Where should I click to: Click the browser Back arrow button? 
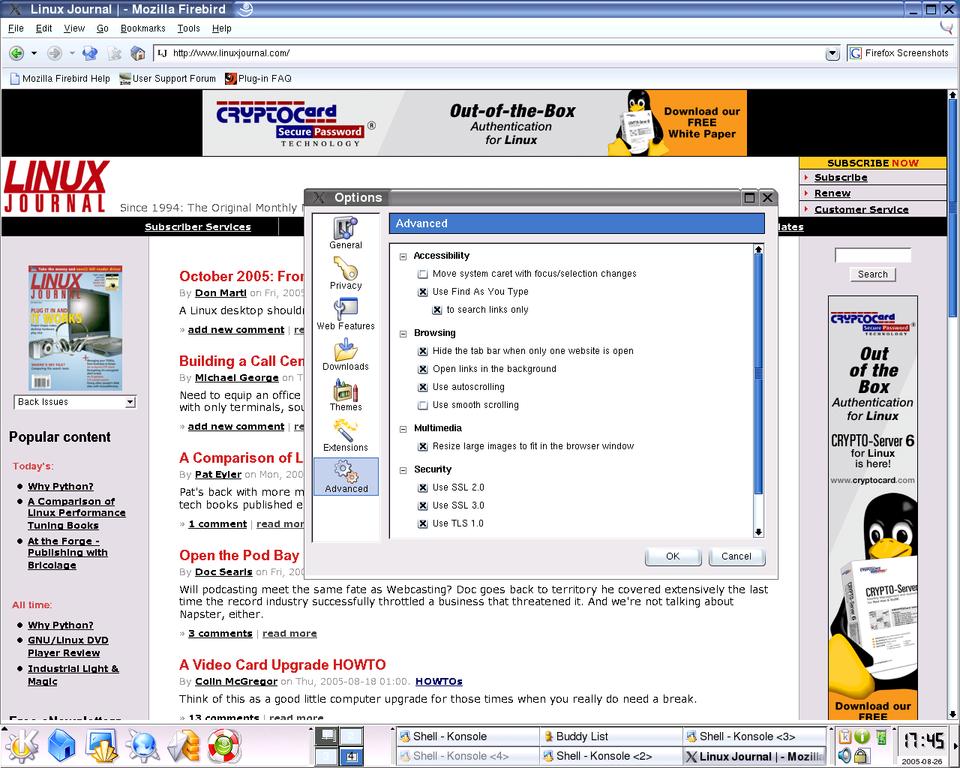[x=17, y=53]
